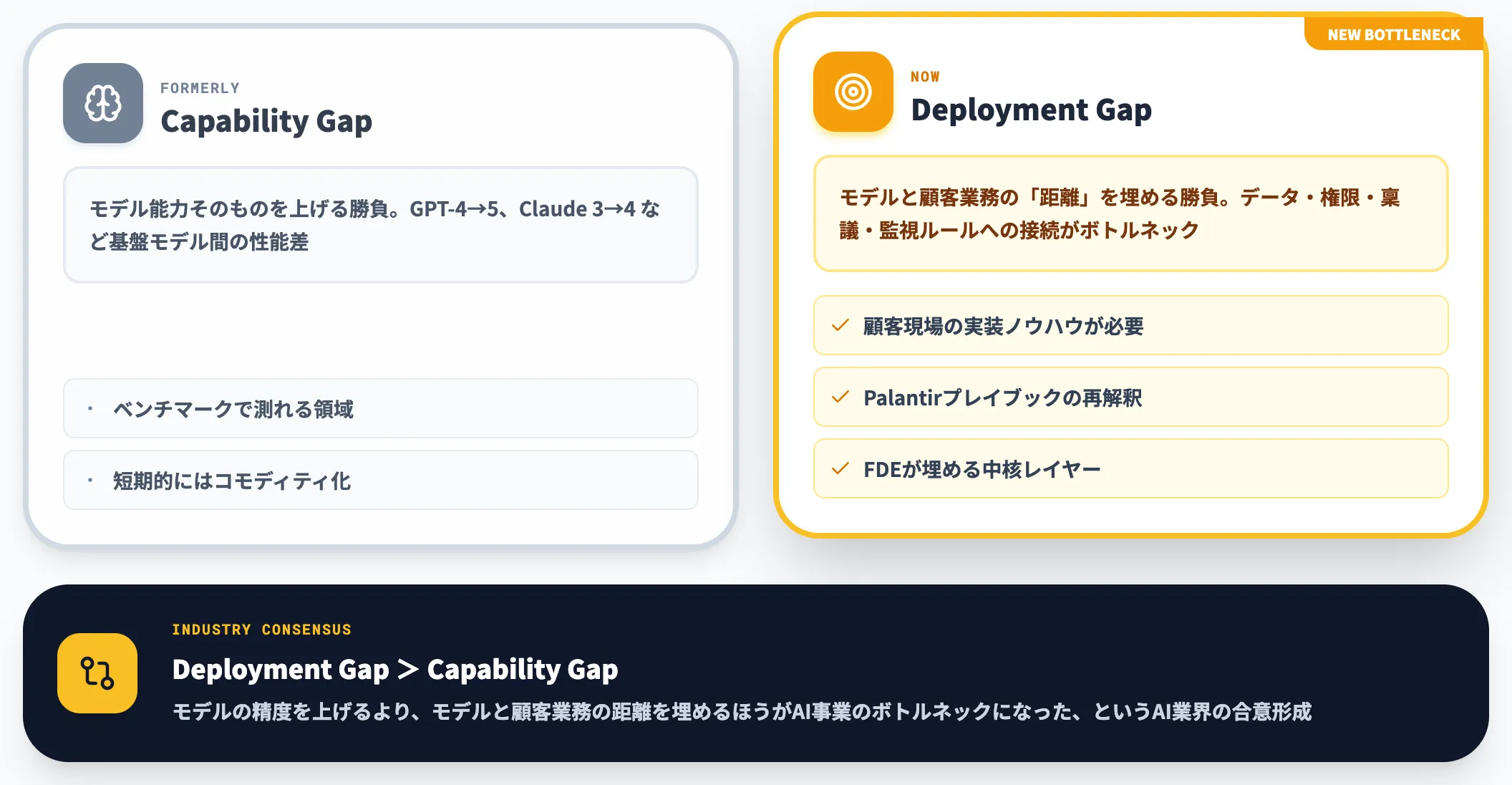The image size is (1512, 785).
Task: Click the Capability Gap heading
Action: tap(266, 121)
